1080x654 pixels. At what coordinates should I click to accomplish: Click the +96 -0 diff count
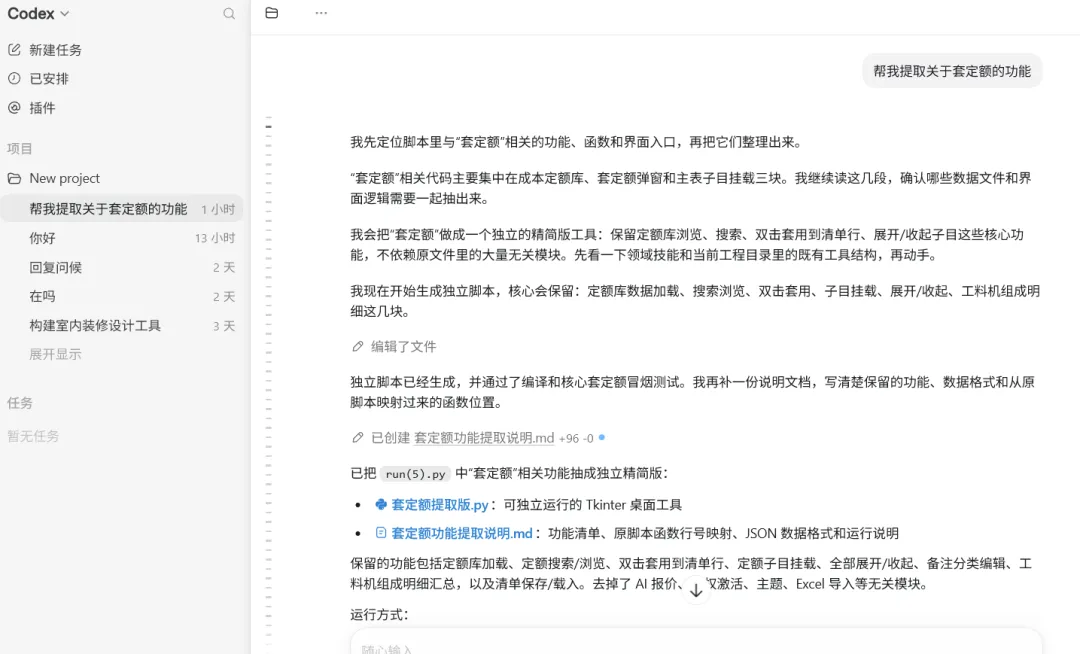pos(576,439)
